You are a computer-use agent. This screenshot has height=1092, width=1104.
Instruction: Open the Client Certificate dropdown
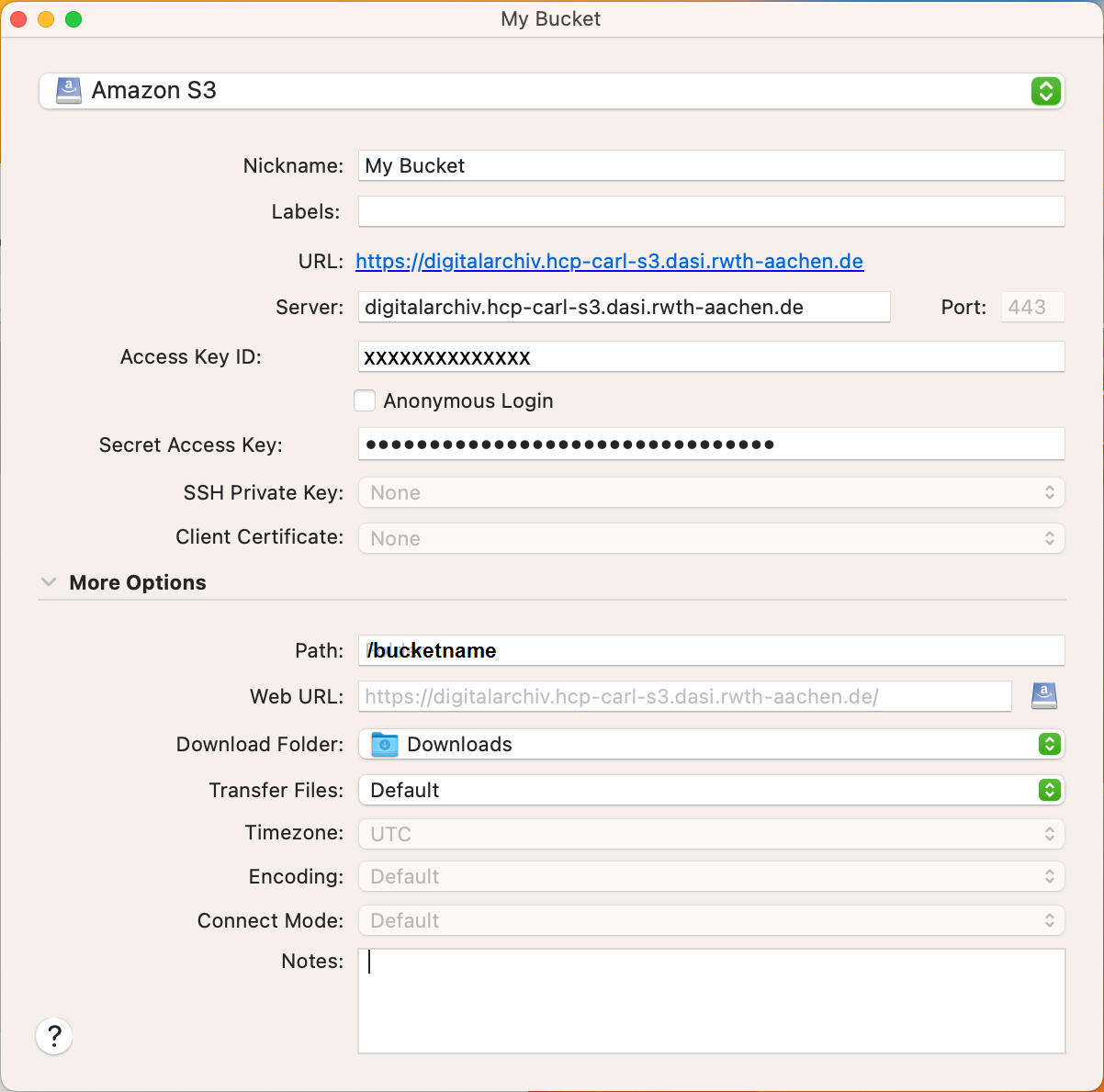tap(711, 538)
